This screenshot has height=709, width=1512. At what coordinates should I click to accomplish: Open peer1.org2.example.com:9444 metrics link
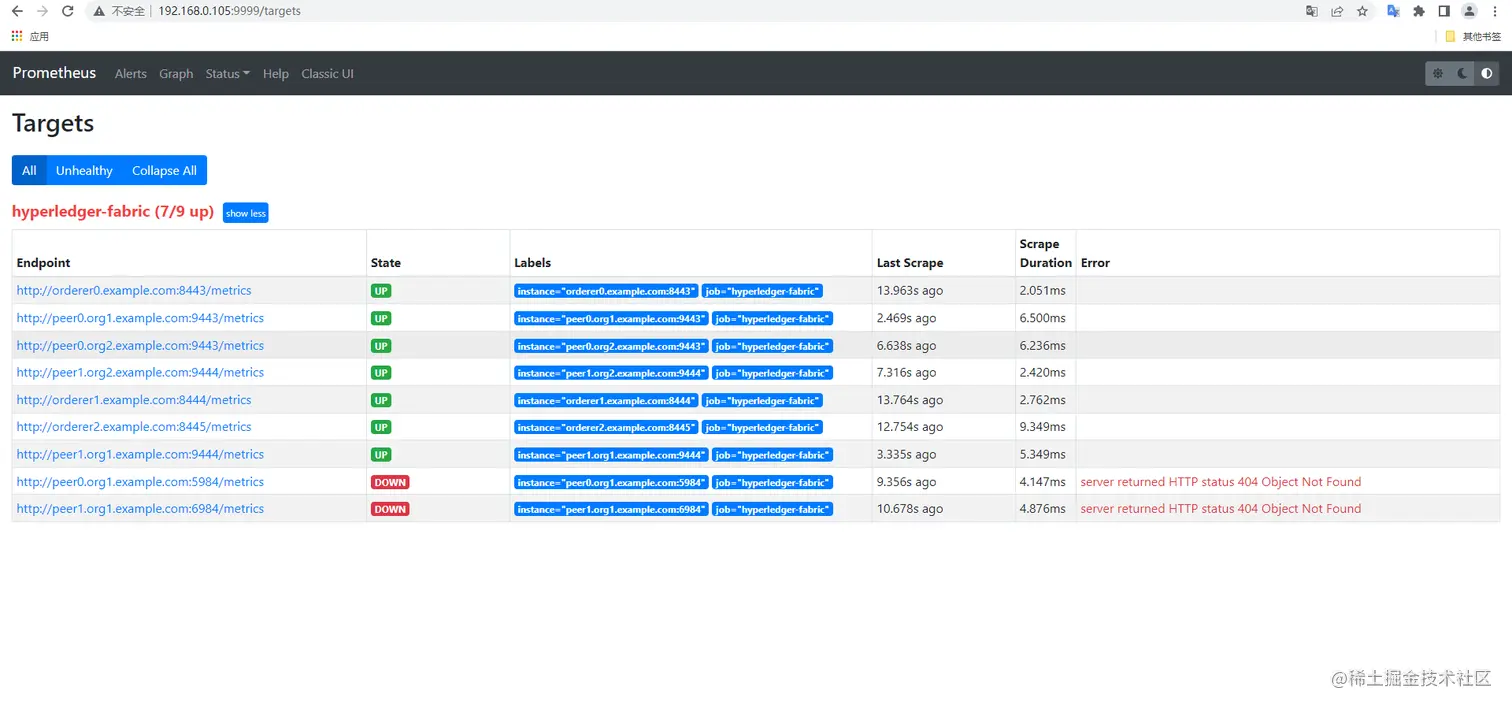pyautogui.click(x=140, y=372)
